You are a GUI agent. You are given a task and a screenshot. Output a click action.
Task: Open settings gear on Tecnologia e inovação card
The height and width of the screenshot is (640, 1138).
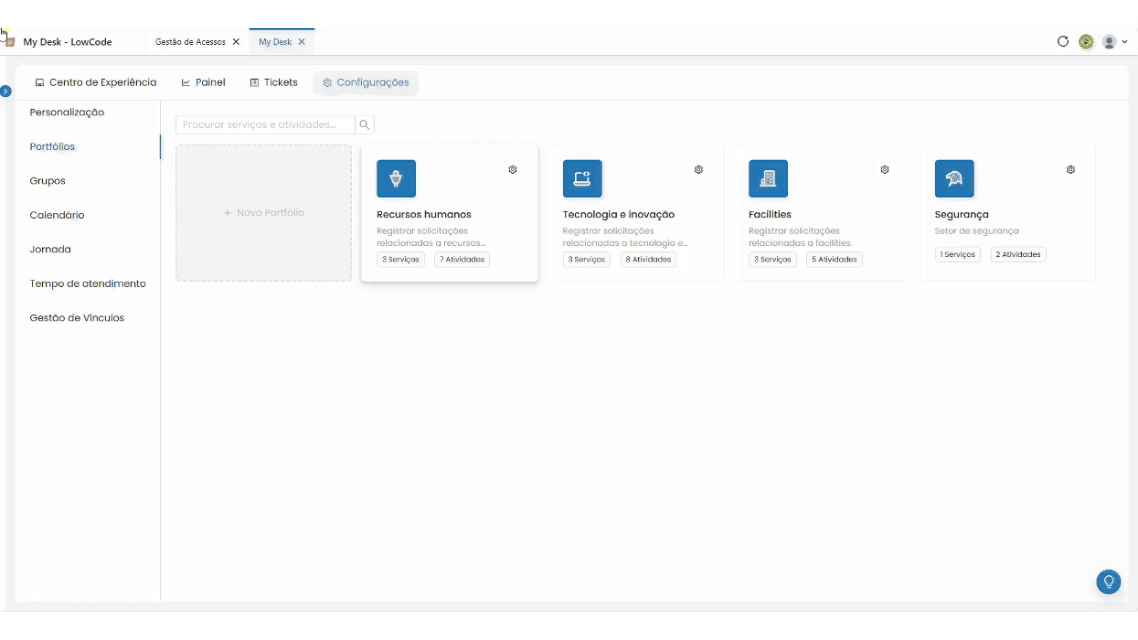click(x=699, y=170)
